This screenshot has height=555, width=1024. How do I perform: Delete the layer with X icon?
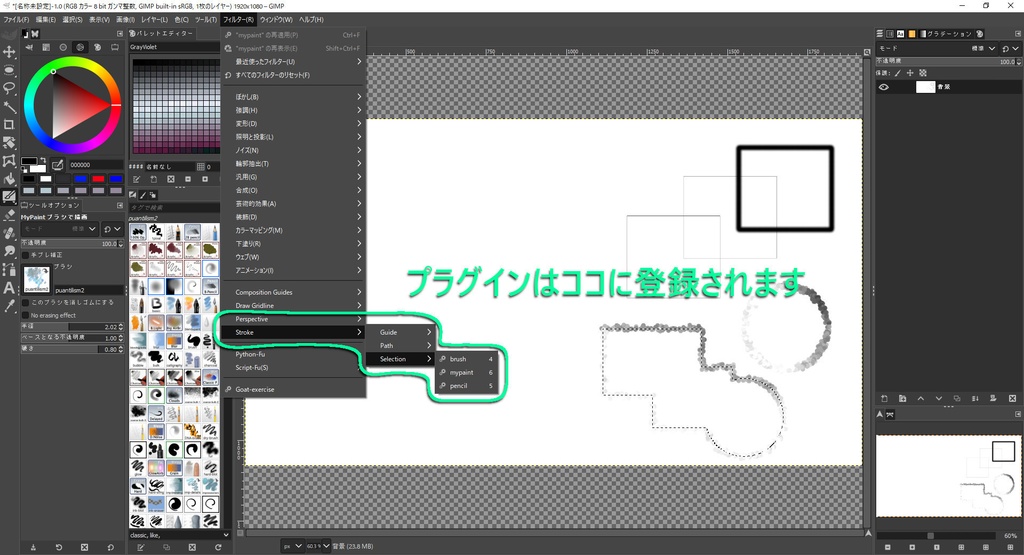[1012, 398]
